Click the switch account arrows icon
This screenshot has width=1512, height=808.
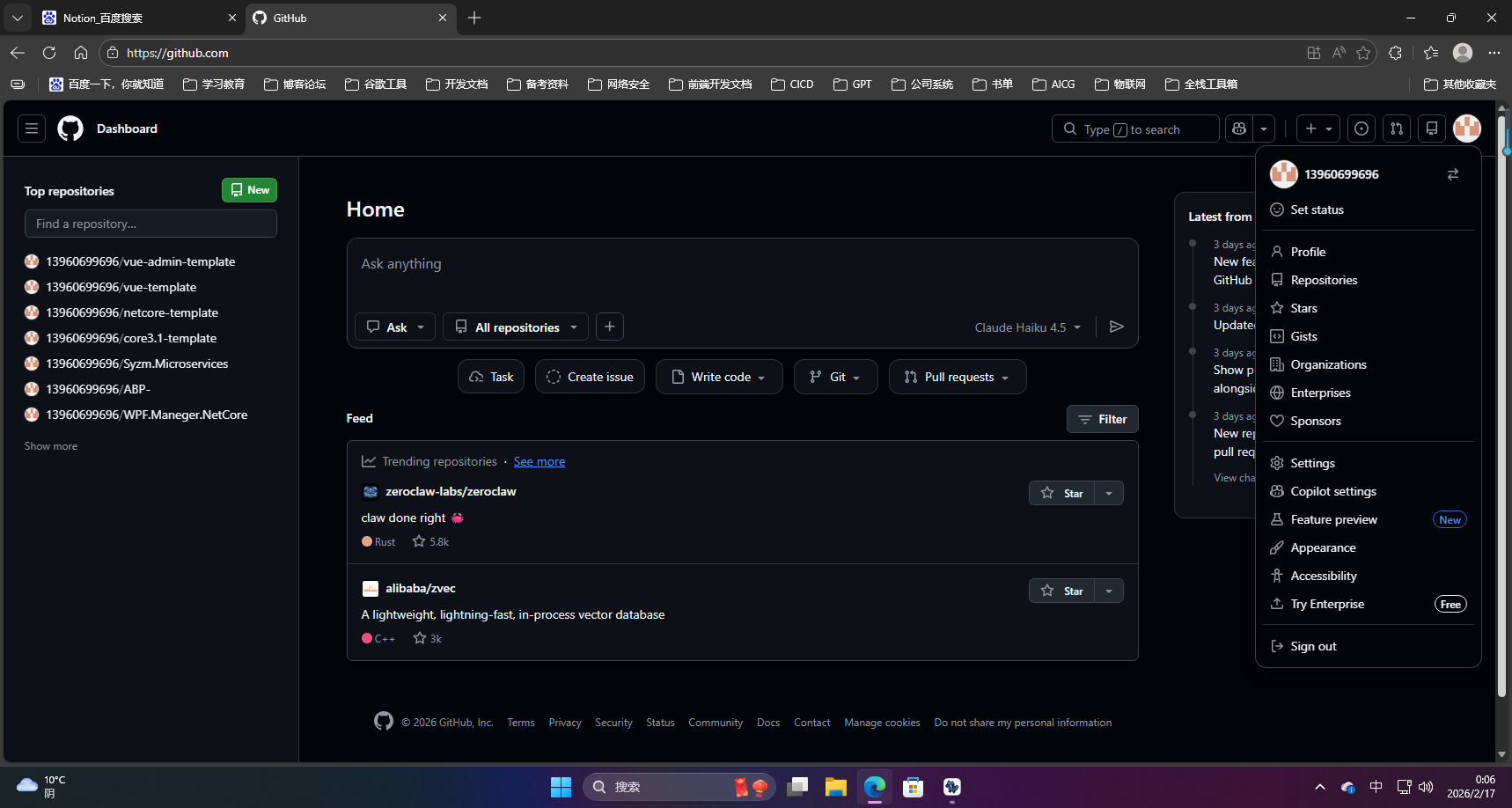[x=1453, y=174]
